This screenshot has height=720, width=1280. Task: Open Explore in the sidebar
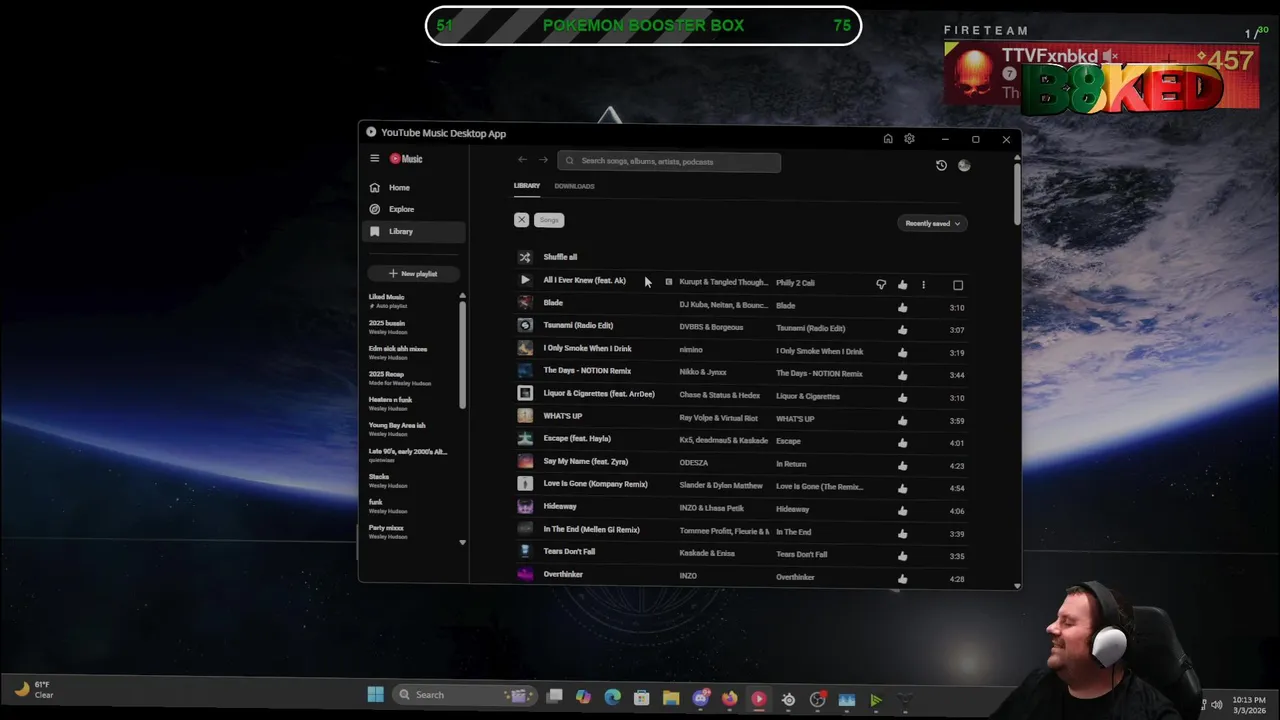[x=414, y=209]
